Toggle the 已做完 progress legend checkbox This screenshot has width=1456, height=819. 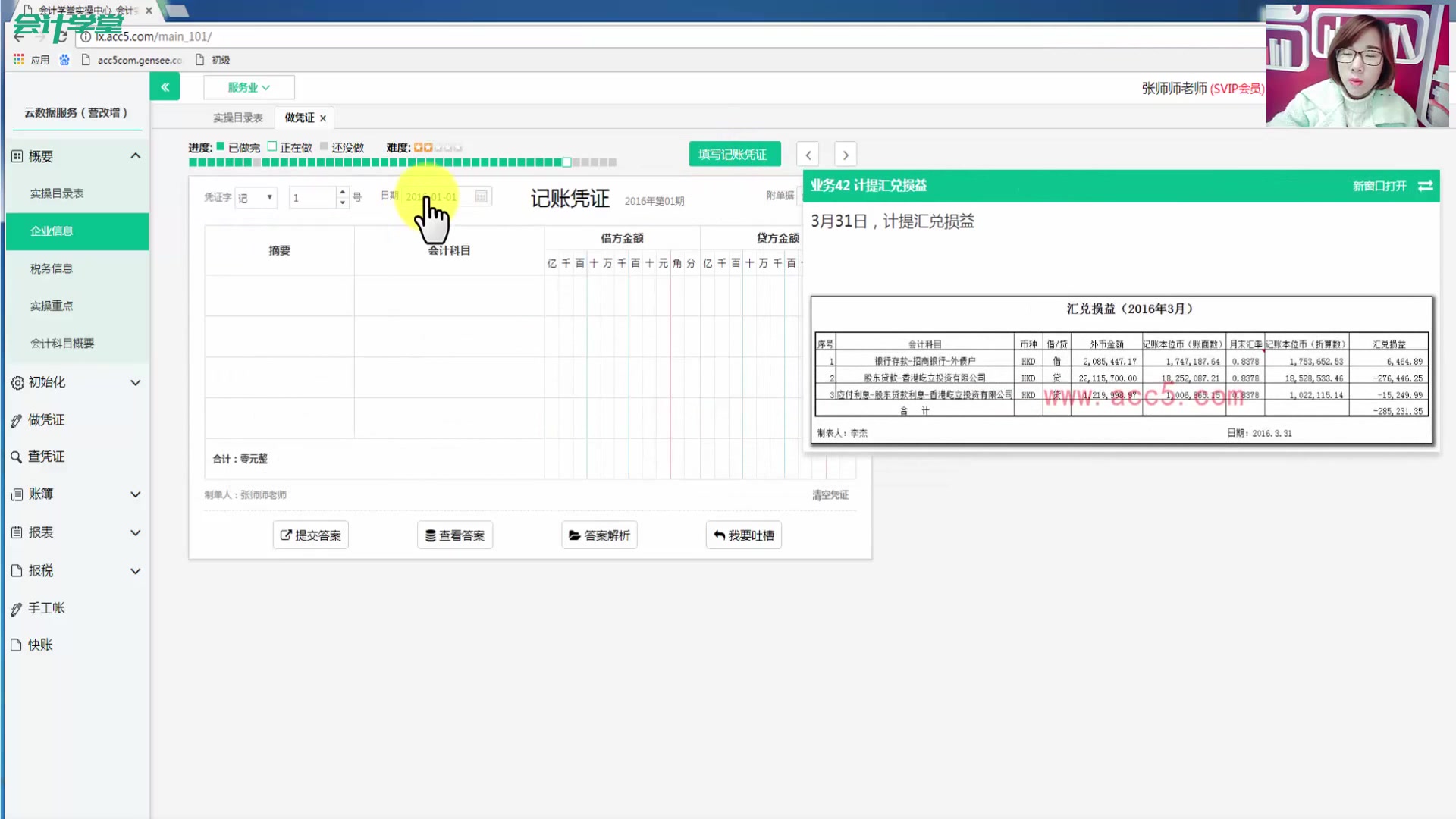[220, 146]
